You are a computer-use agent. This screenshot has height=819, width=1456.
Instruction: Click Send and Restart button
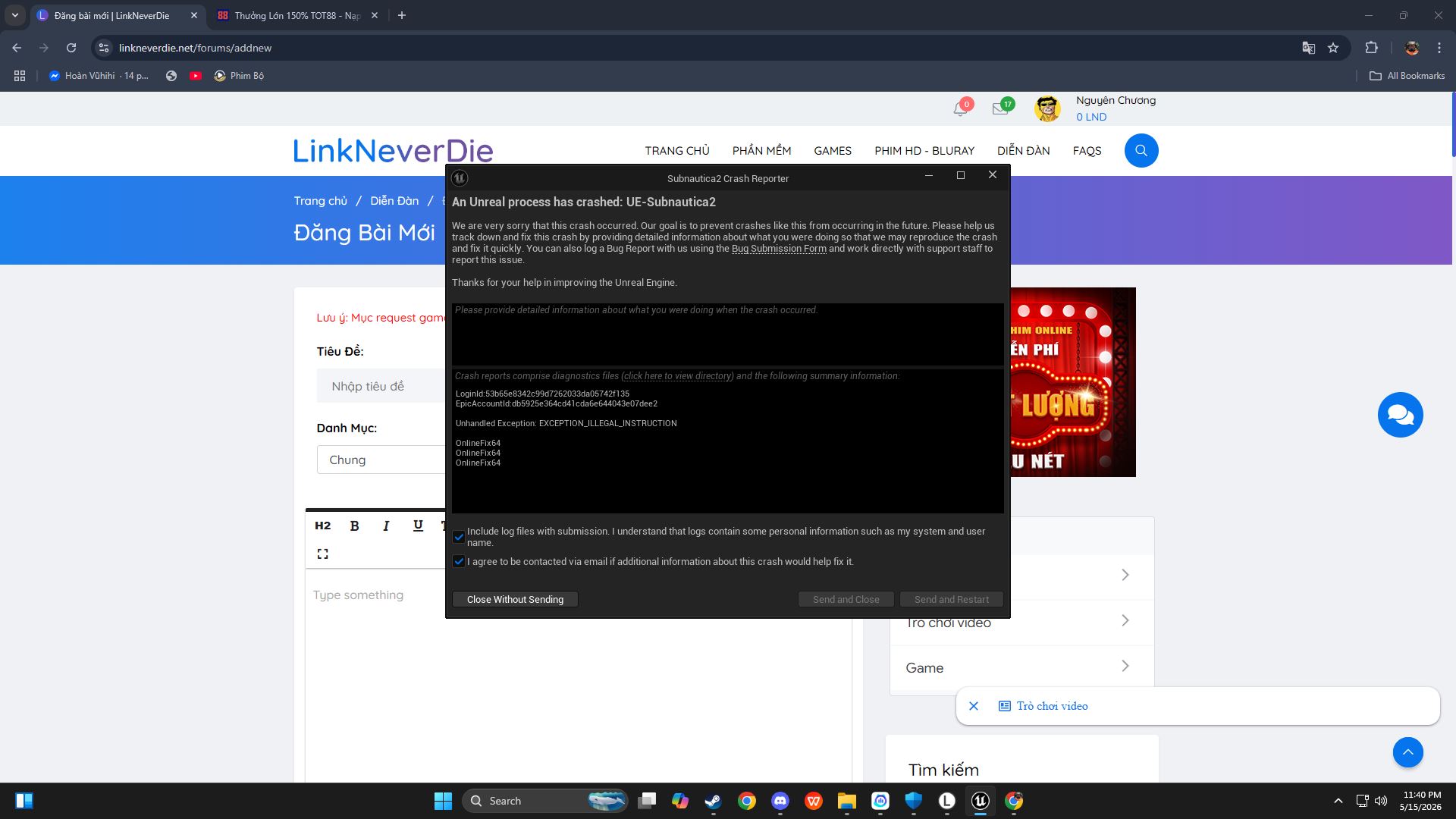pos(951,600)
